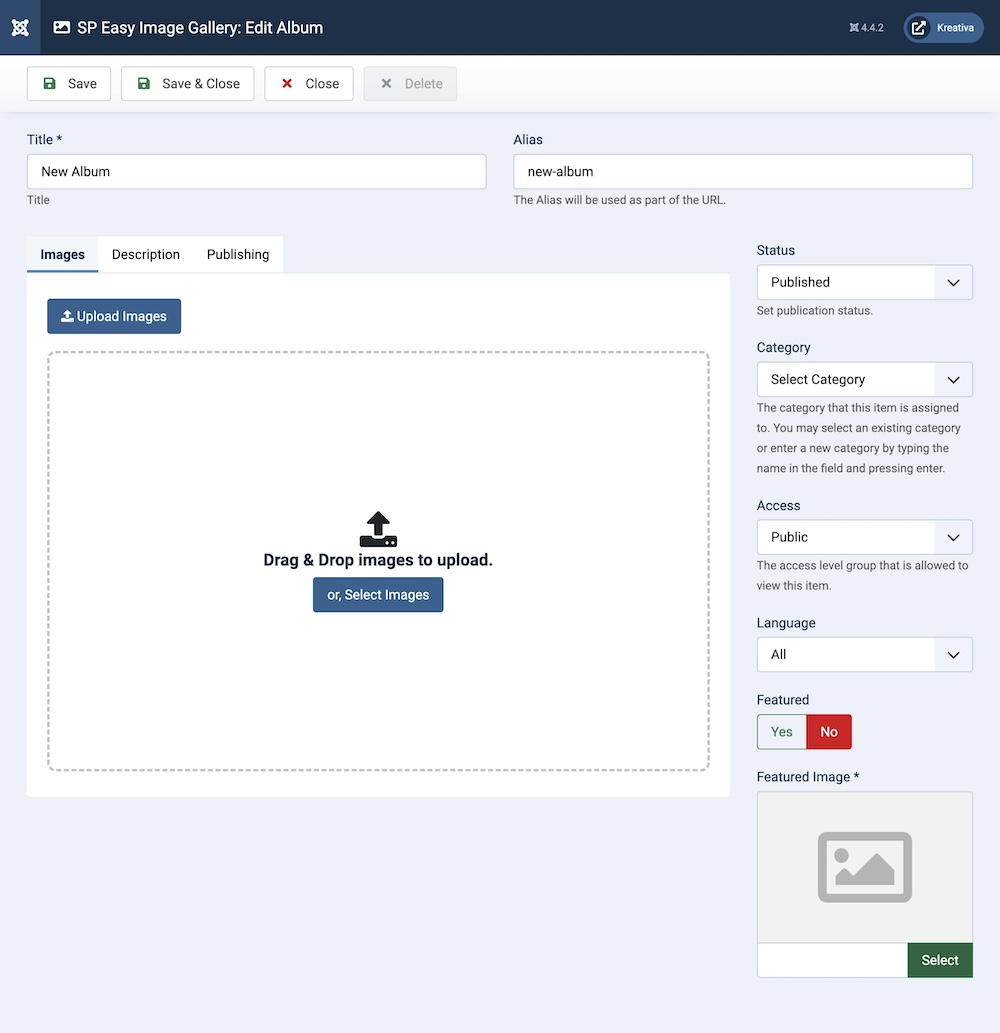The image size is (1000, 1033).
Task: Set Featured to Yes
Action: pyautogui.click(x=781, y=732)
